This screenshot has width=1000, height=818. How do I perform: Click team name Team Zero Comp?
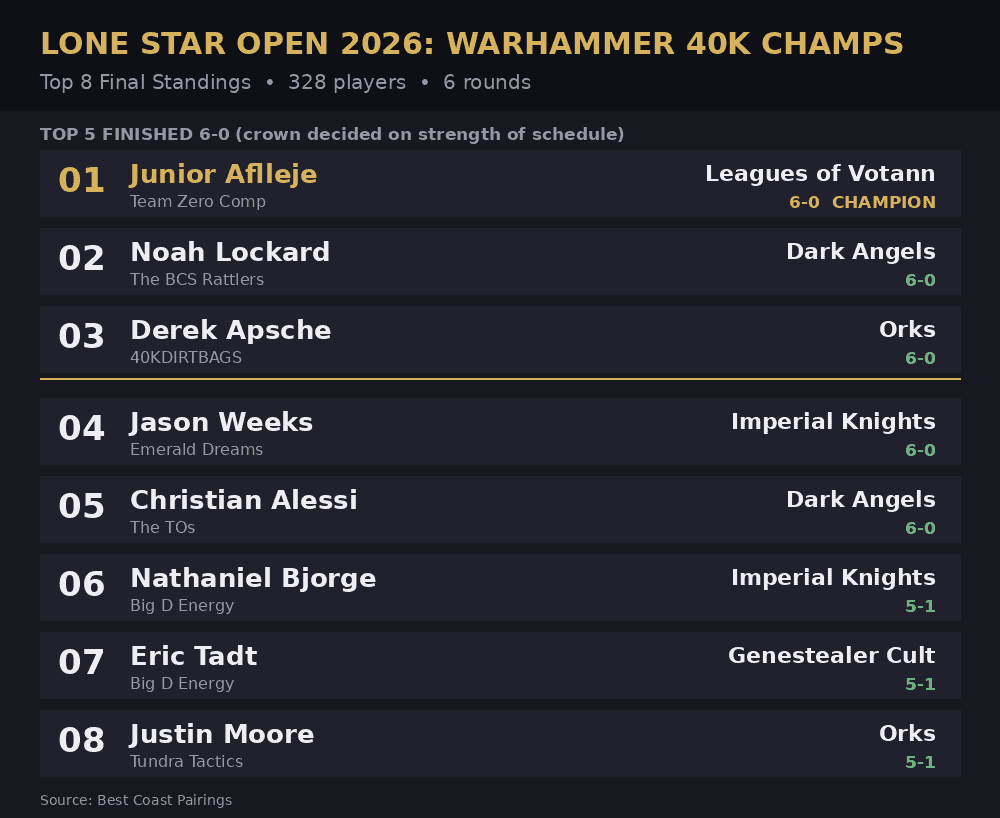198,201
